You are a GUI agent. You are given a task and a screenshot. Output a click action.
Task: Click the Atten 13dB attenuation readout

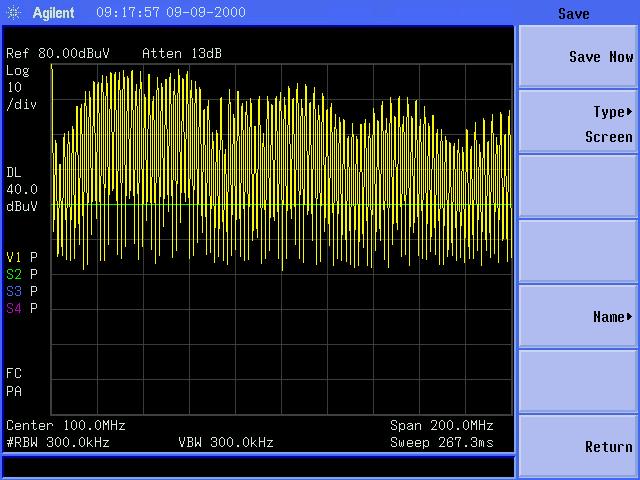pos(182,53)
